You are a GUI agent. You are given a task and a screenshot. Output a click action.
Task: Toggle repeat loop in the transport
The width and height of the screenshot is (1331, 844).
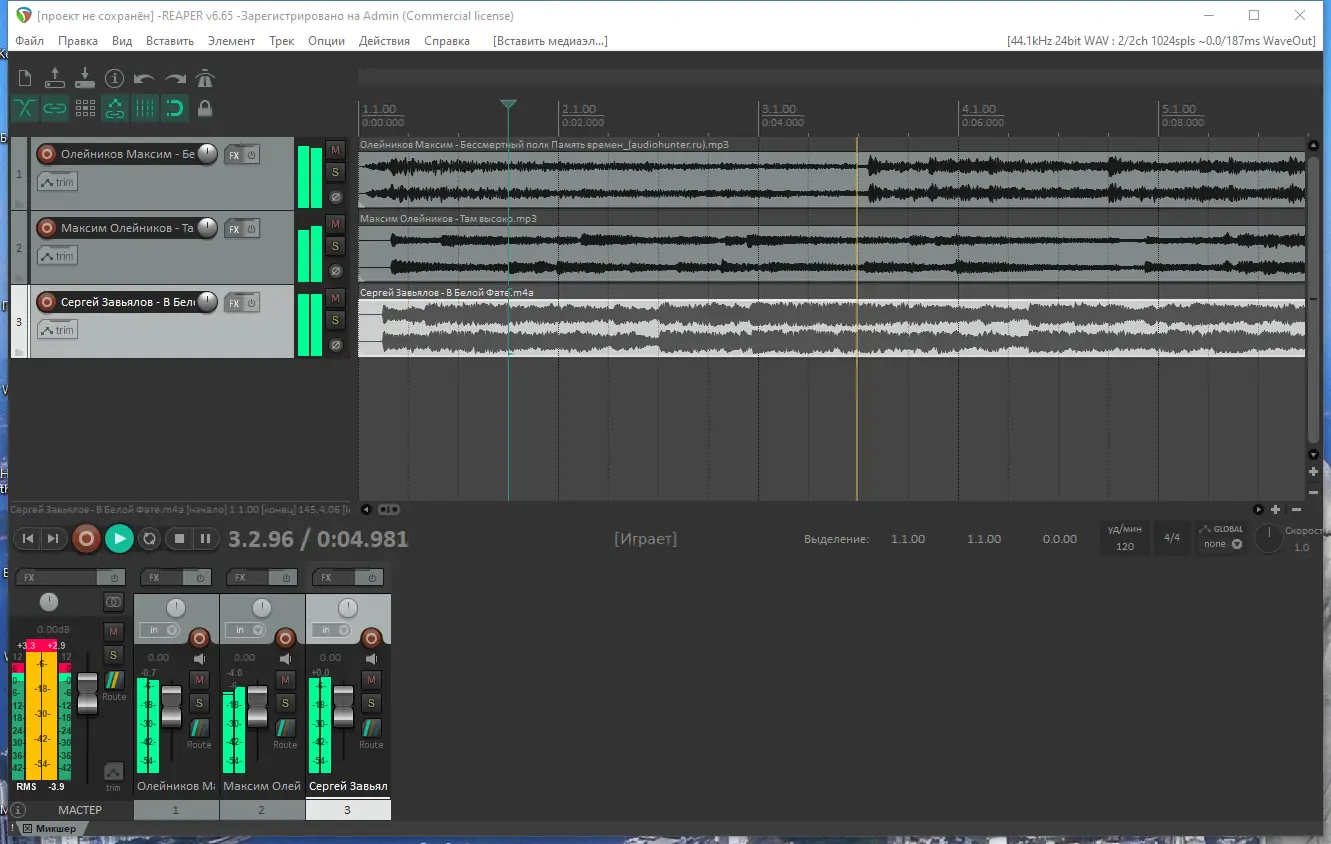point(150,539)
